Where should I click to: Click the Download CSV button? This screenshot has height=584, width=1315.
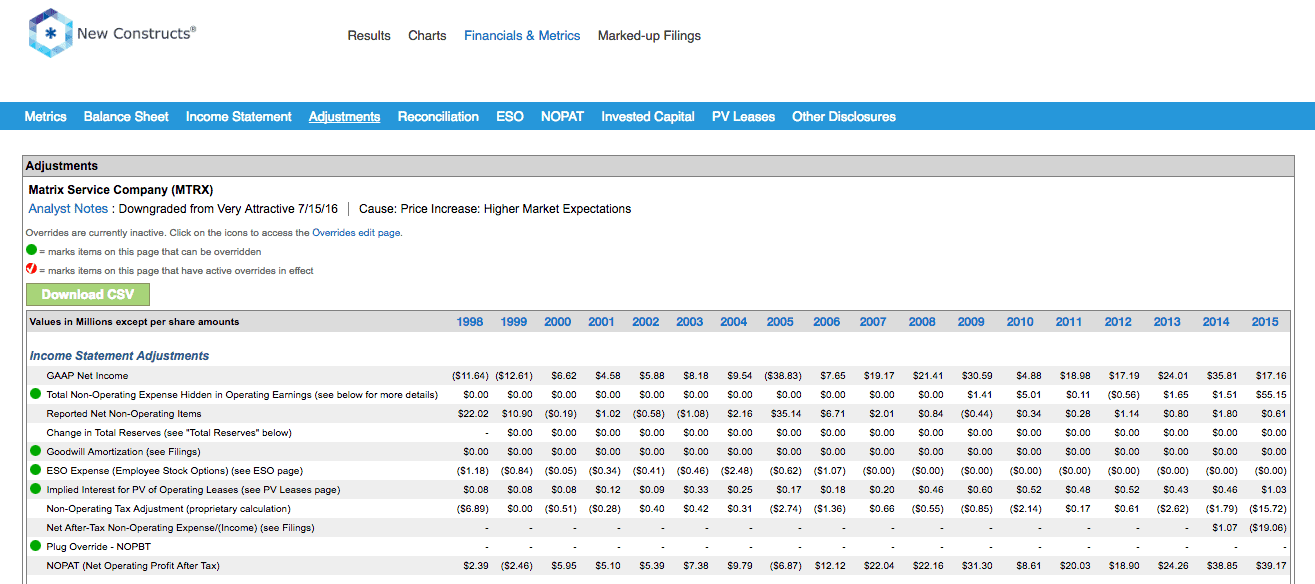coord(88,294)
